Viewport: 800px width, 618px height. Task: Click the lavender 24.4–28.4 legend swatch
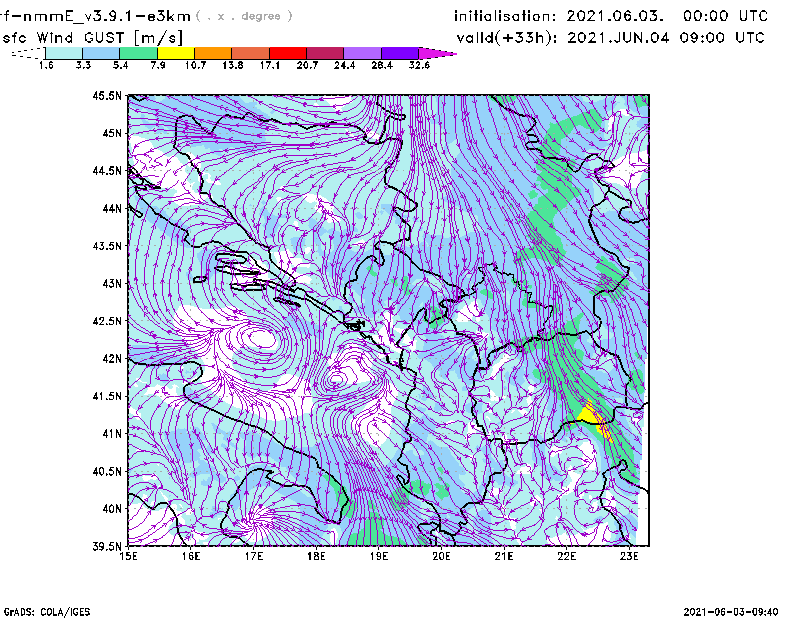click(363, 53)
